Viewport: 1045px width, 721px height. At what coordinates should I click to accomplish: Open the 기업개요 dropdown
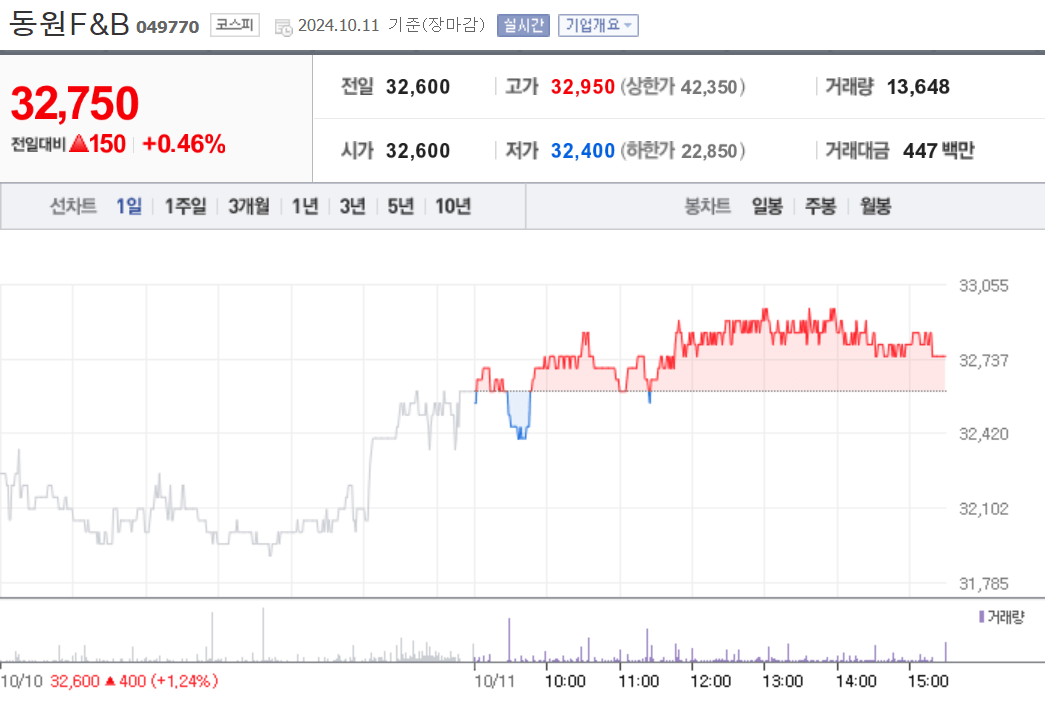pyautogui.click(x=598, y=25)
